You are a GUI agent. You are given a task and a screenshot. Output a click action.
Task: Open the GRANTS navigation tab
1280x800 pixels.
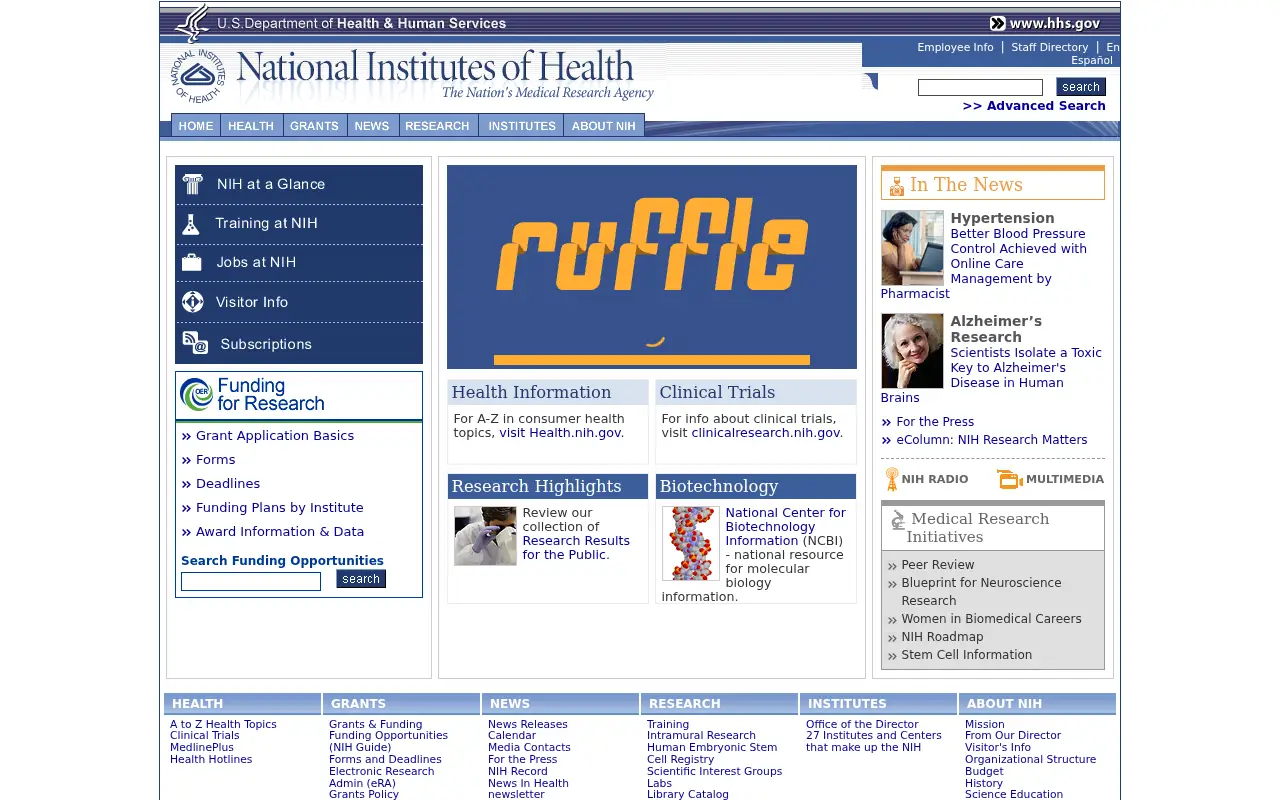click(315, 126)
